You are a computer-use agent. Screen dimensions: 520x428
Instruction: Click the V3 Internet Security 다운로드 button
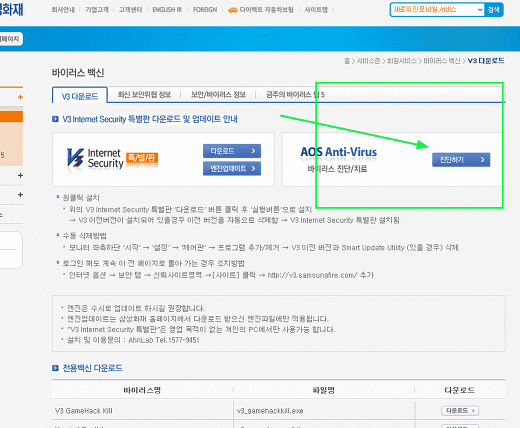pyautogui.click(x=232, y=151)
